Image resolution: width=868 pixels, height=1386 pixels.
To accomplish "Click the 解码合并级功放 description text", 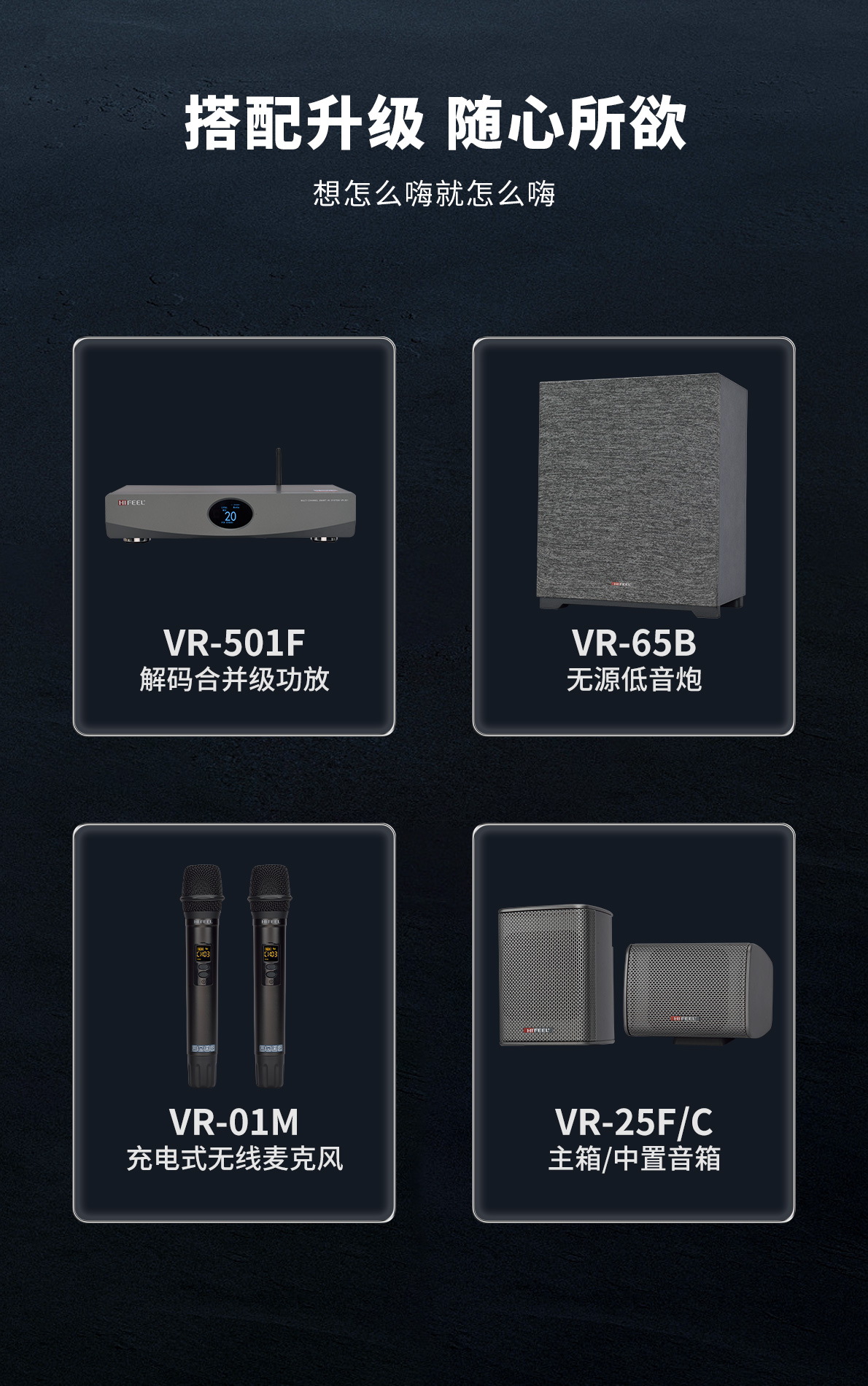I will point(234,679).
